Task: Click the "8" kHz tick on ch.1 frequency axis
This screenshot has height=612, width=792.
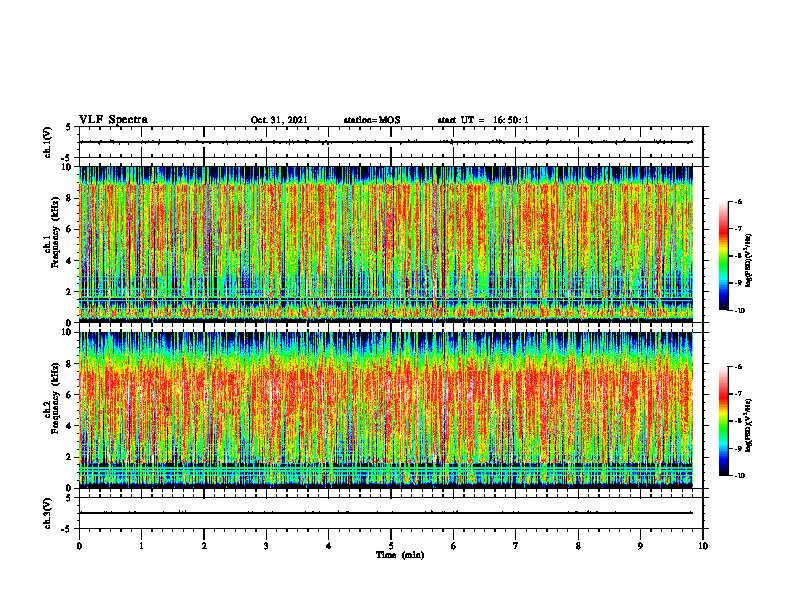Action: 70,198
